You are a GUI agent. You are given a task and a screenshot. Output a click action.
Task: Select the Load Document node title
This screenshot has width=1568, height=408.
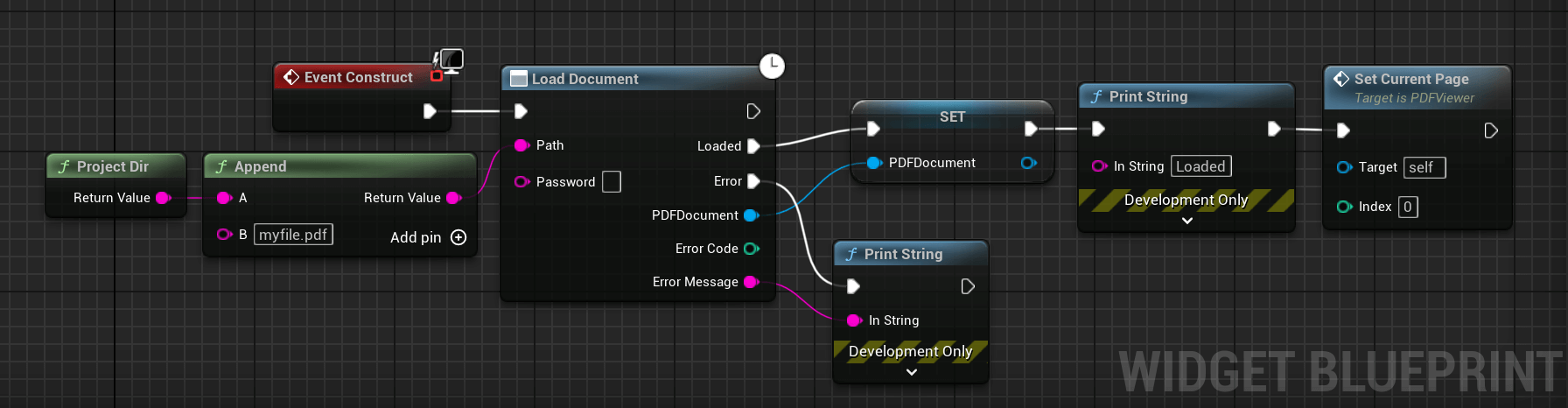click(x=585, y=79)
